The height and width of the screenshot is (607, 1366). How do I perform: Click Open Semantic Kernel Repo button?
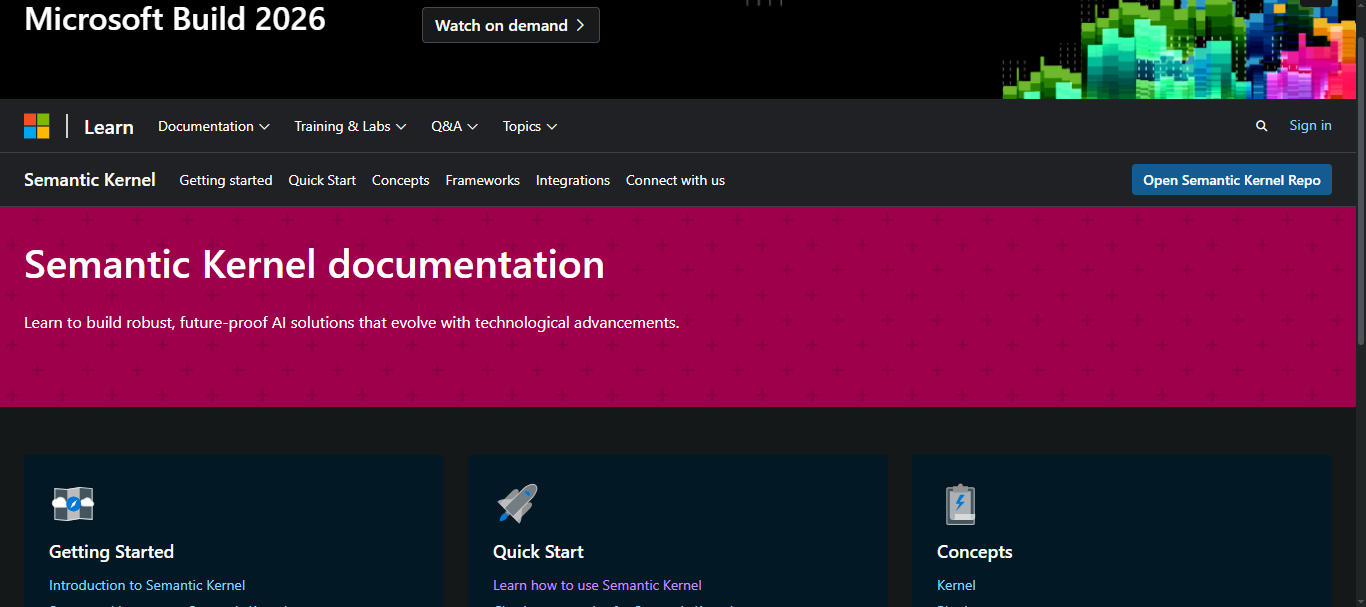point(1232,180)
